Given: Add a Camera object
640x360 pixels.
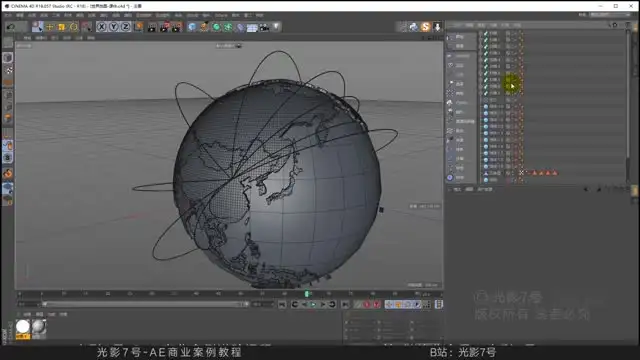Looking at the screenshot, I should click(x=264, y=27).
